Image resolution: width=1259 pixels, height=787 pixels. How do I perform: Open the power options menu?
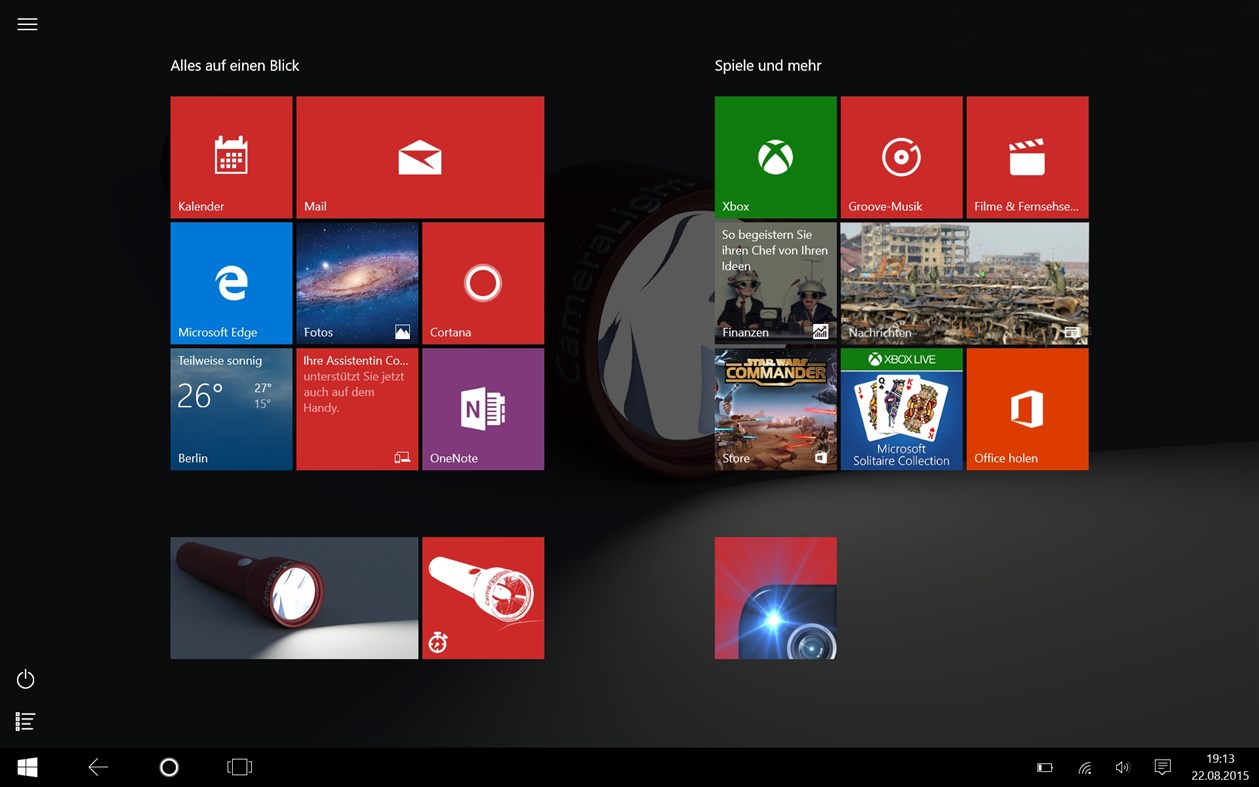click(x=25, y=679)
